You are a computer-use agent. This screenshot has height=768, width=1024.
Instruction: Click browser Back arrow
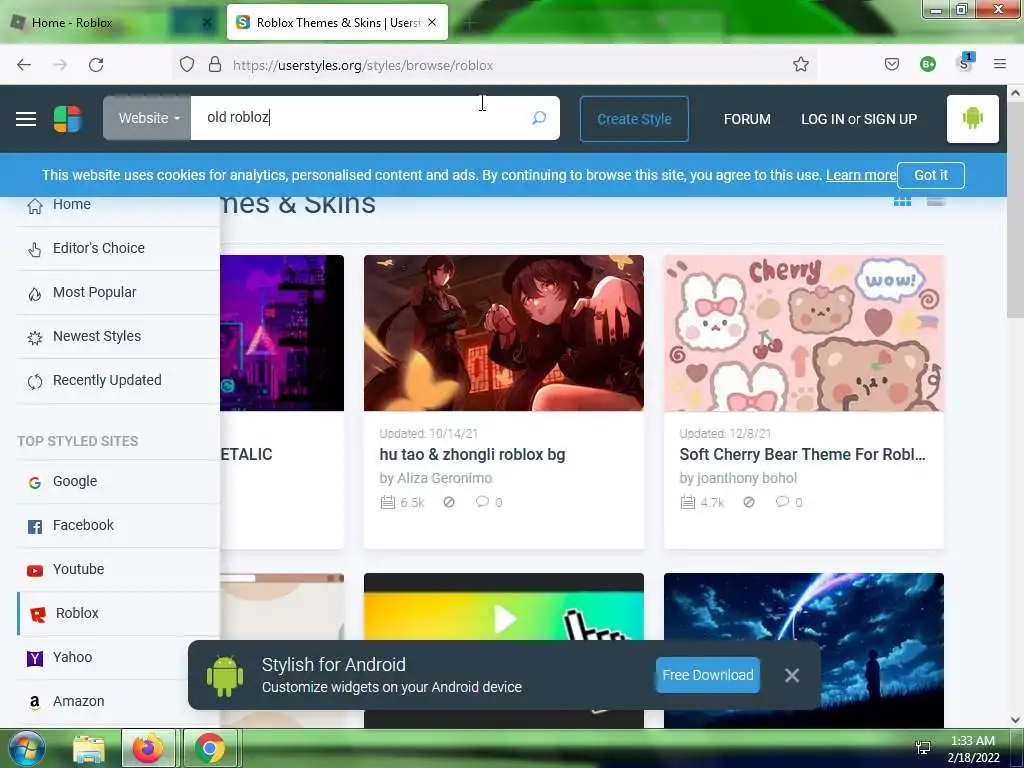(x=24, y=65)
